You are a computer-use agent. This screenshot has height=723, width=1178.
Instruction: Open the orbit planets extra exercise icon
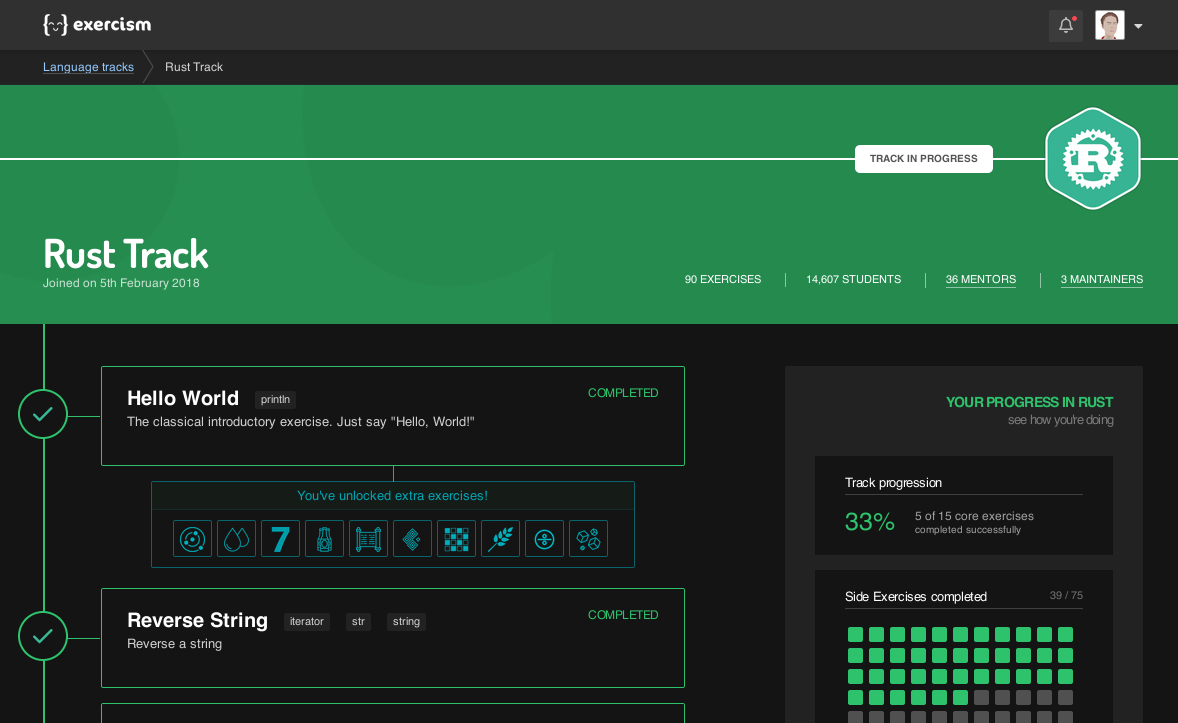click(x=192, y=539)
